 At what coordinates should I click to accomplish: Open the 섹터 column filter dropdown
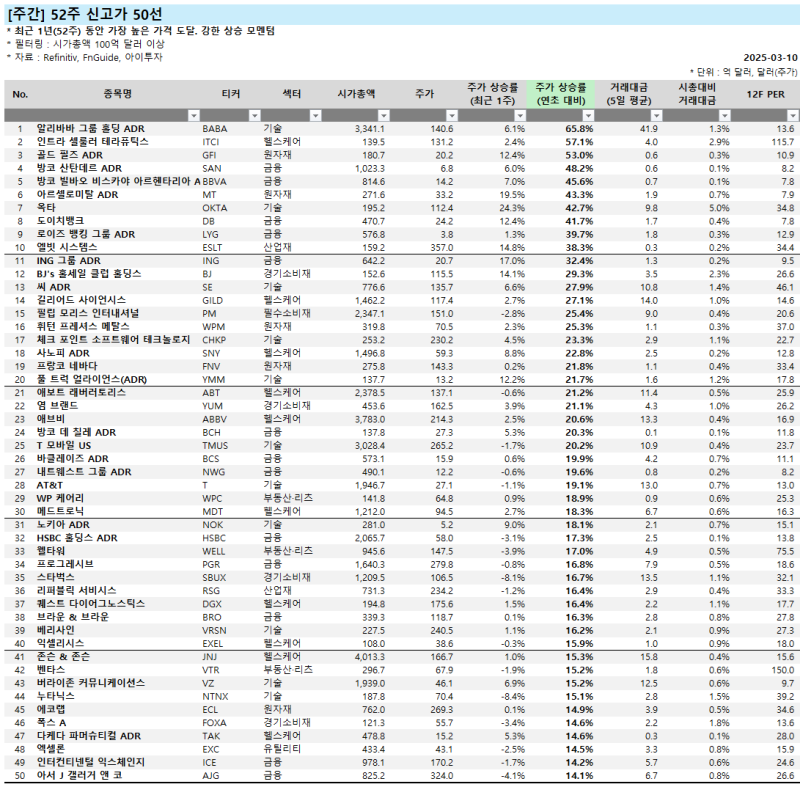pos(315,115)
